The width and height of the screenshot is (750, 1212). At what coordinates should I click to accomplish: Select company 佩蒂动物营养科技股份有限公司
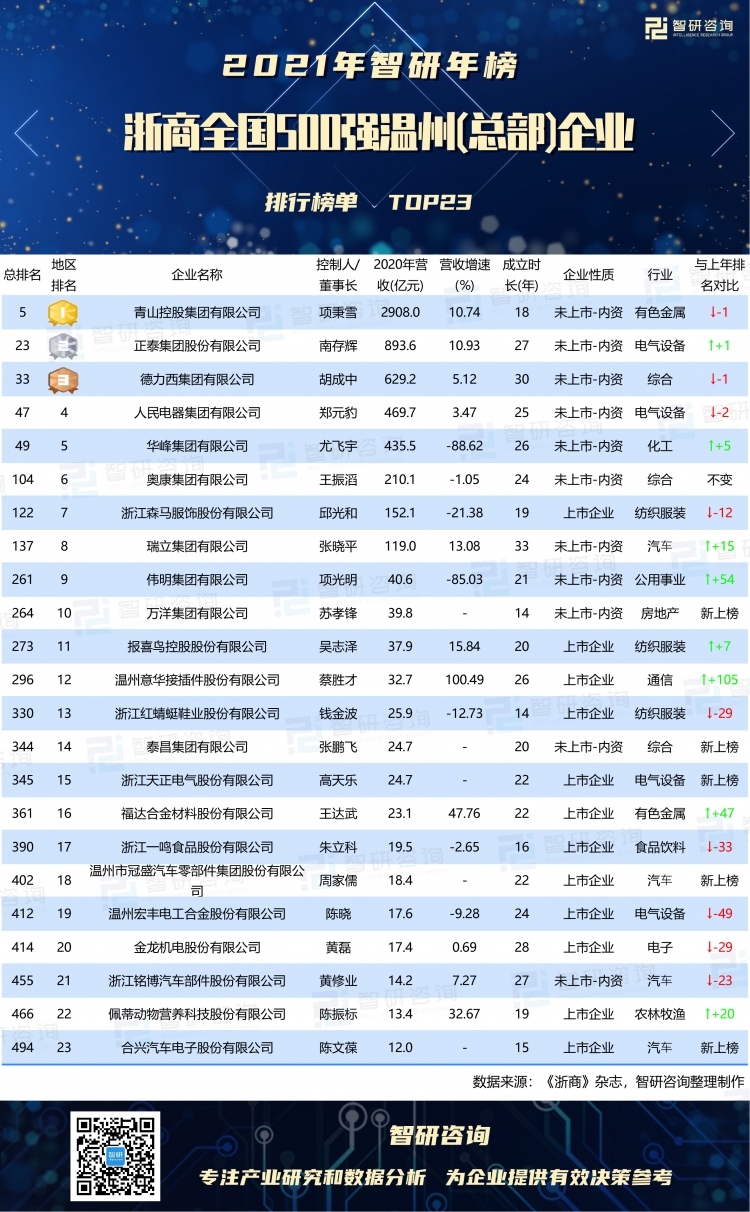tap(197, 1014)
